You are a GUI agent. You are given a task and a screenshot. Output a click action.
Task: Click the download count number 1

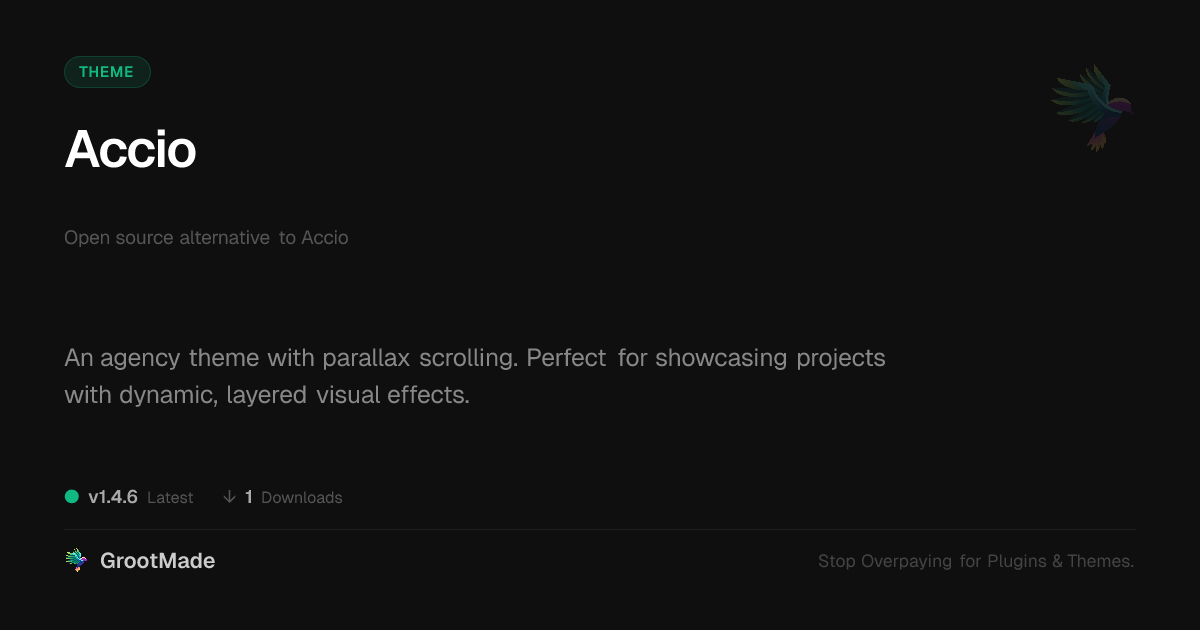pyautogui.click(x=249, y=497)
